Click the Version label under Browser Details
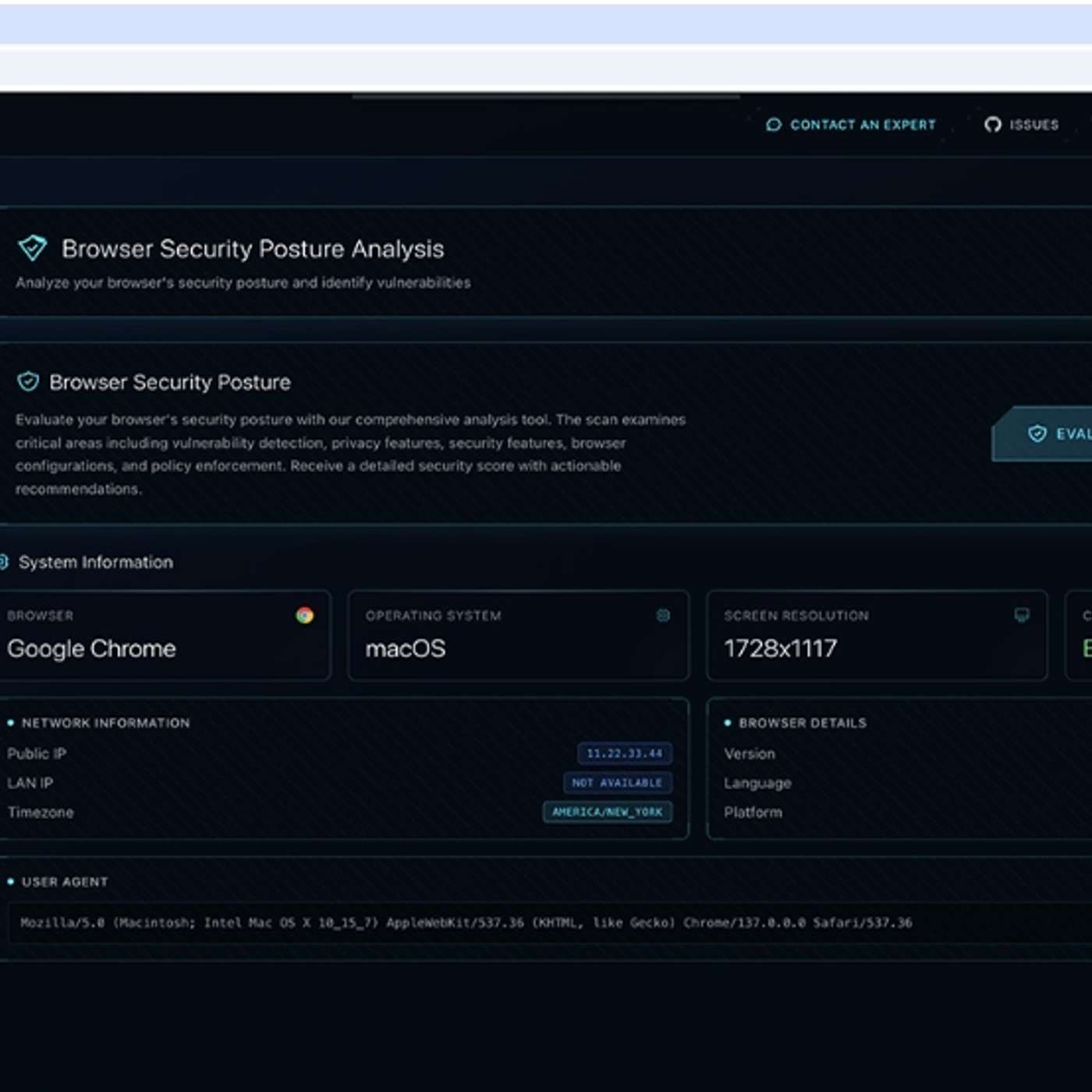 click(x=750, y=753)
